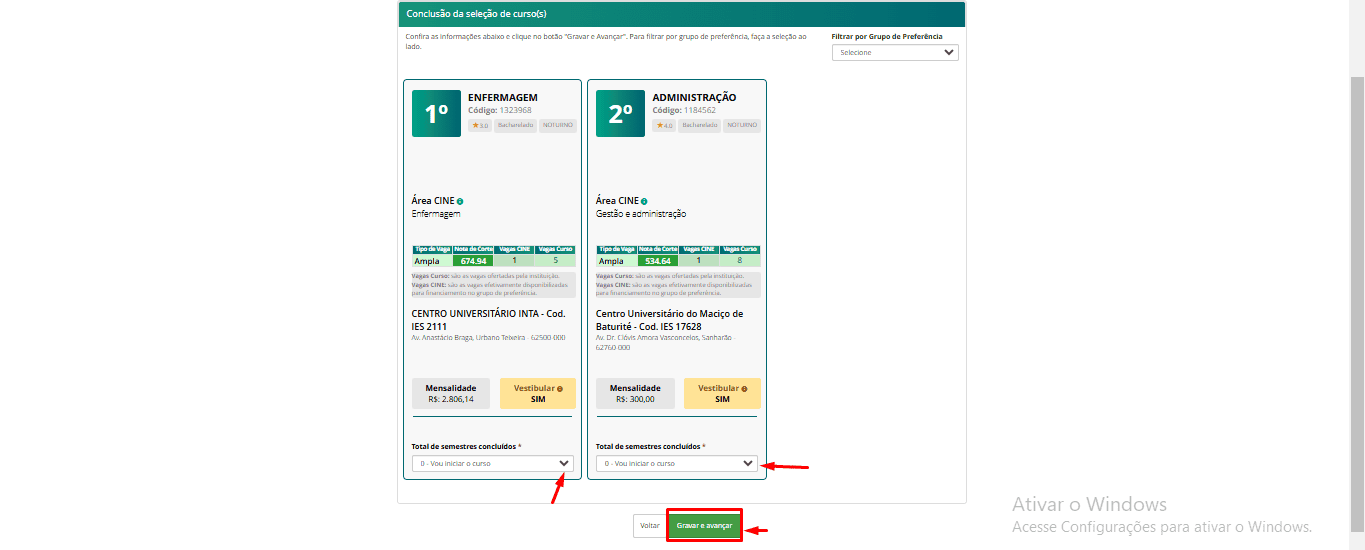This screenshot has width=1365, height=550.
Task: Click the info icon beside Administração's Área CINE
Action: [644, 201]
